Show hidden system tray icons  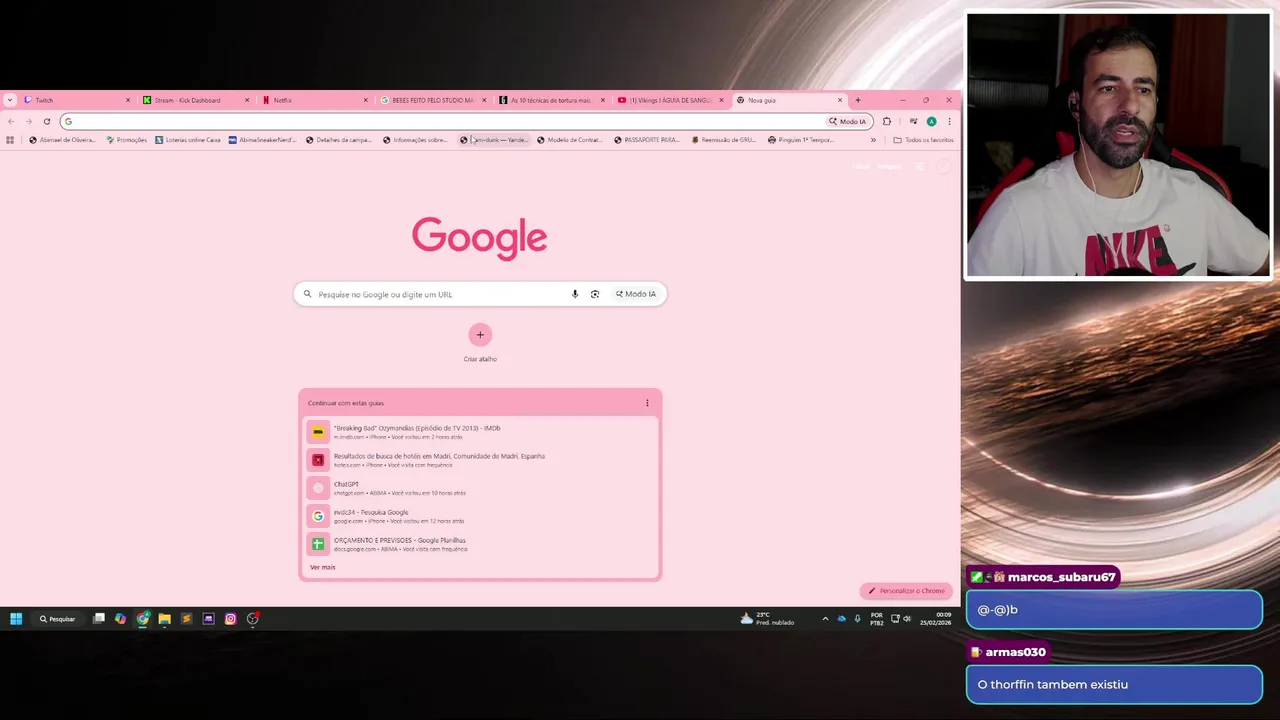(825, 619)
